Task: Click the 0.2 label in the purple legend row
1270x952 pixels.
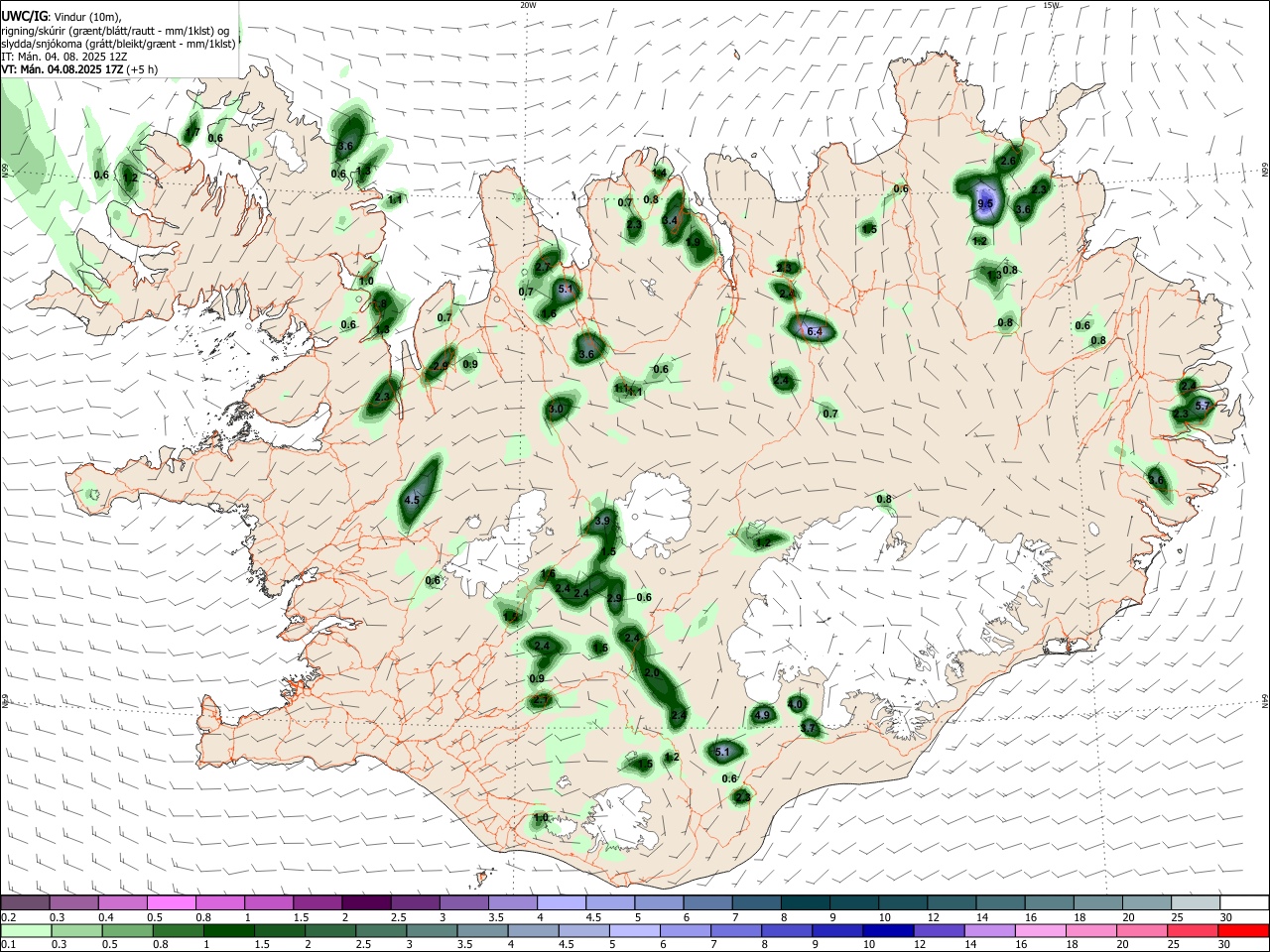Action: point(8,916)
